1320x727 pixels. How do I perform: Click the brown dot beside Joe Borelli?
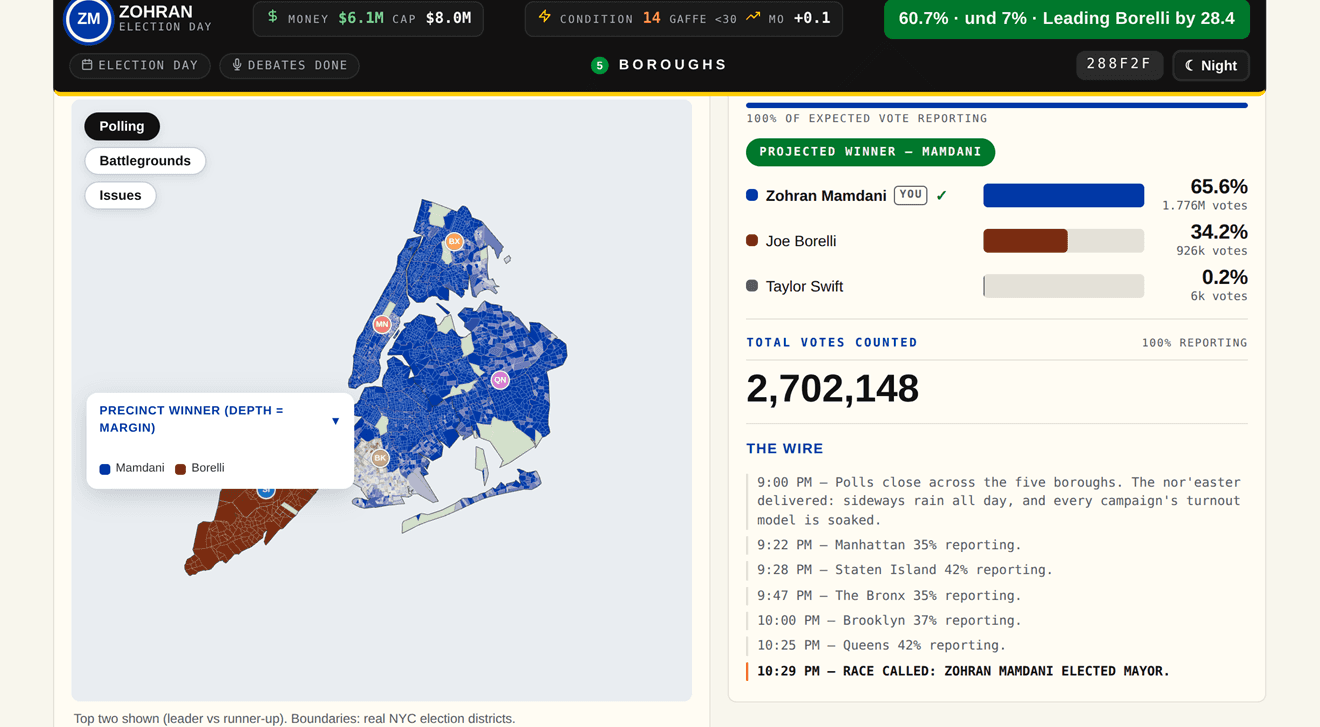752,240
